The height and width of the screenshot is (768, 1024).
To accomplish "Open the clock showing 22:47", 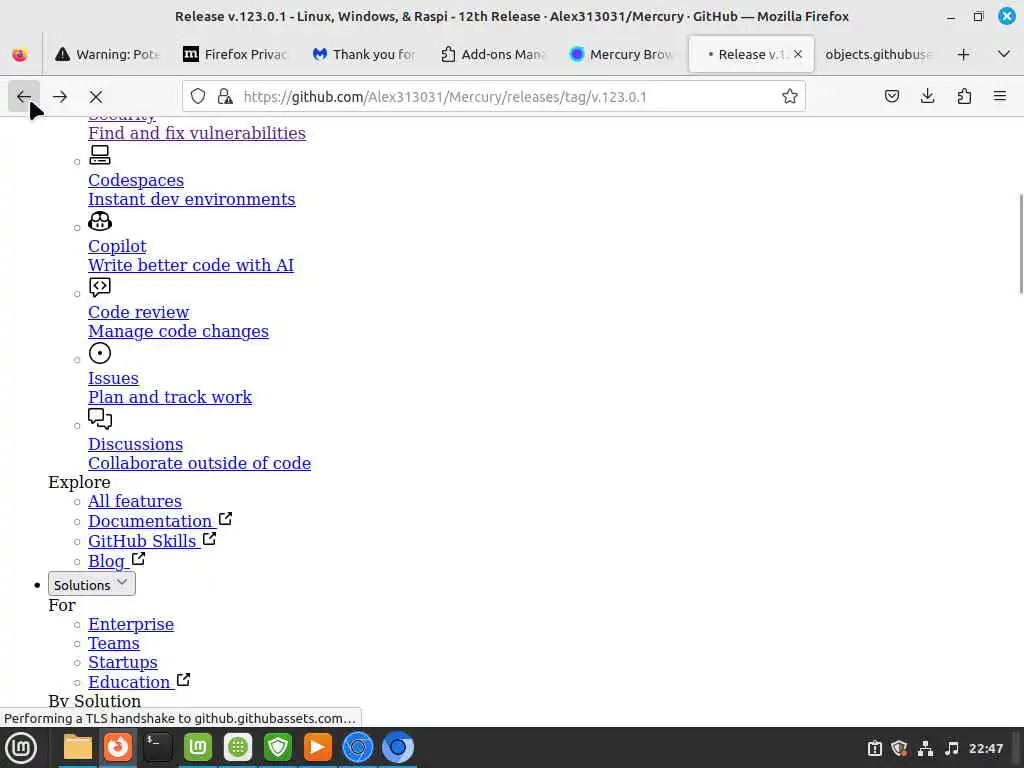I will (985, 748).
